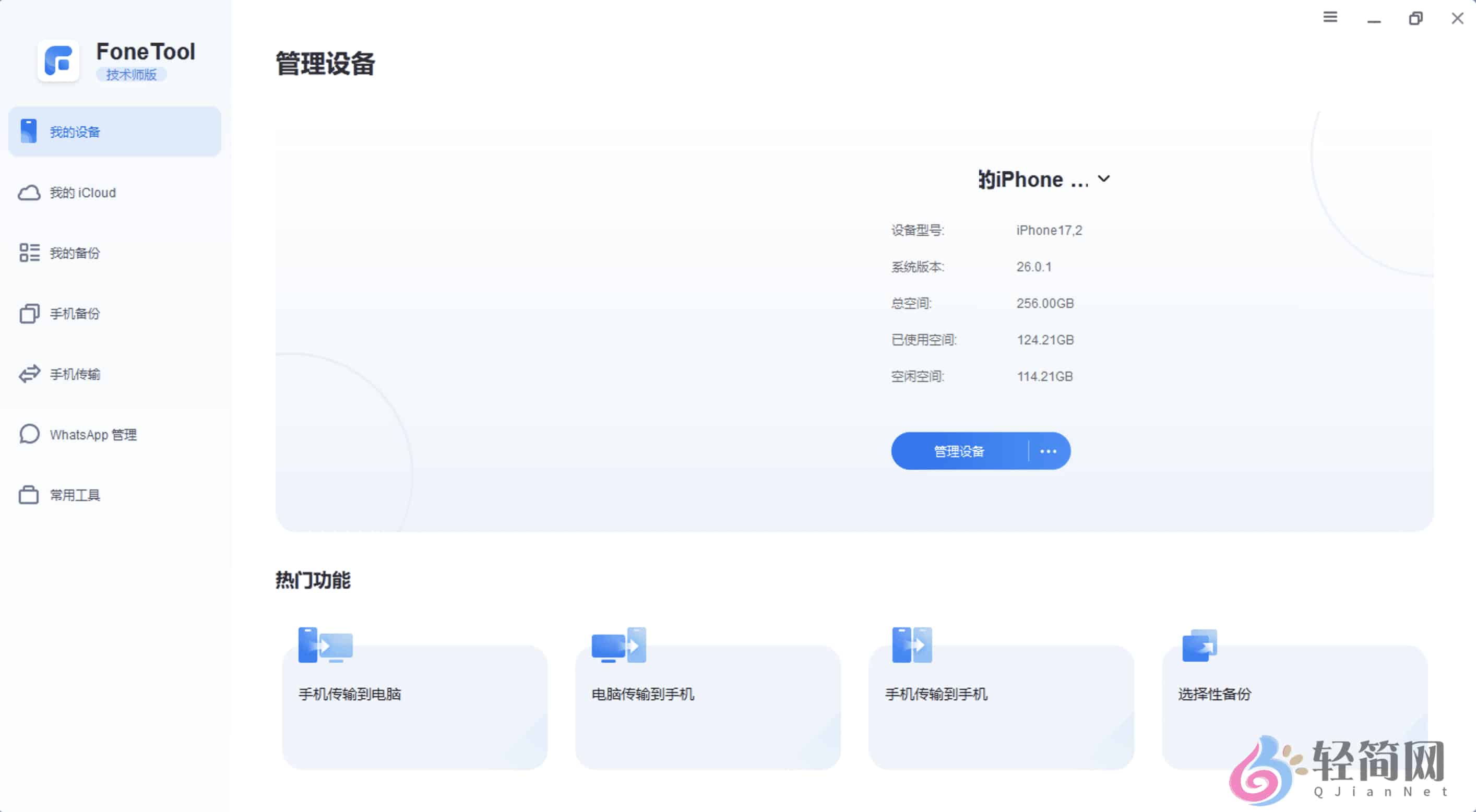Open 手机传输 using the transfer arrows icon

(x=29, y=374)
